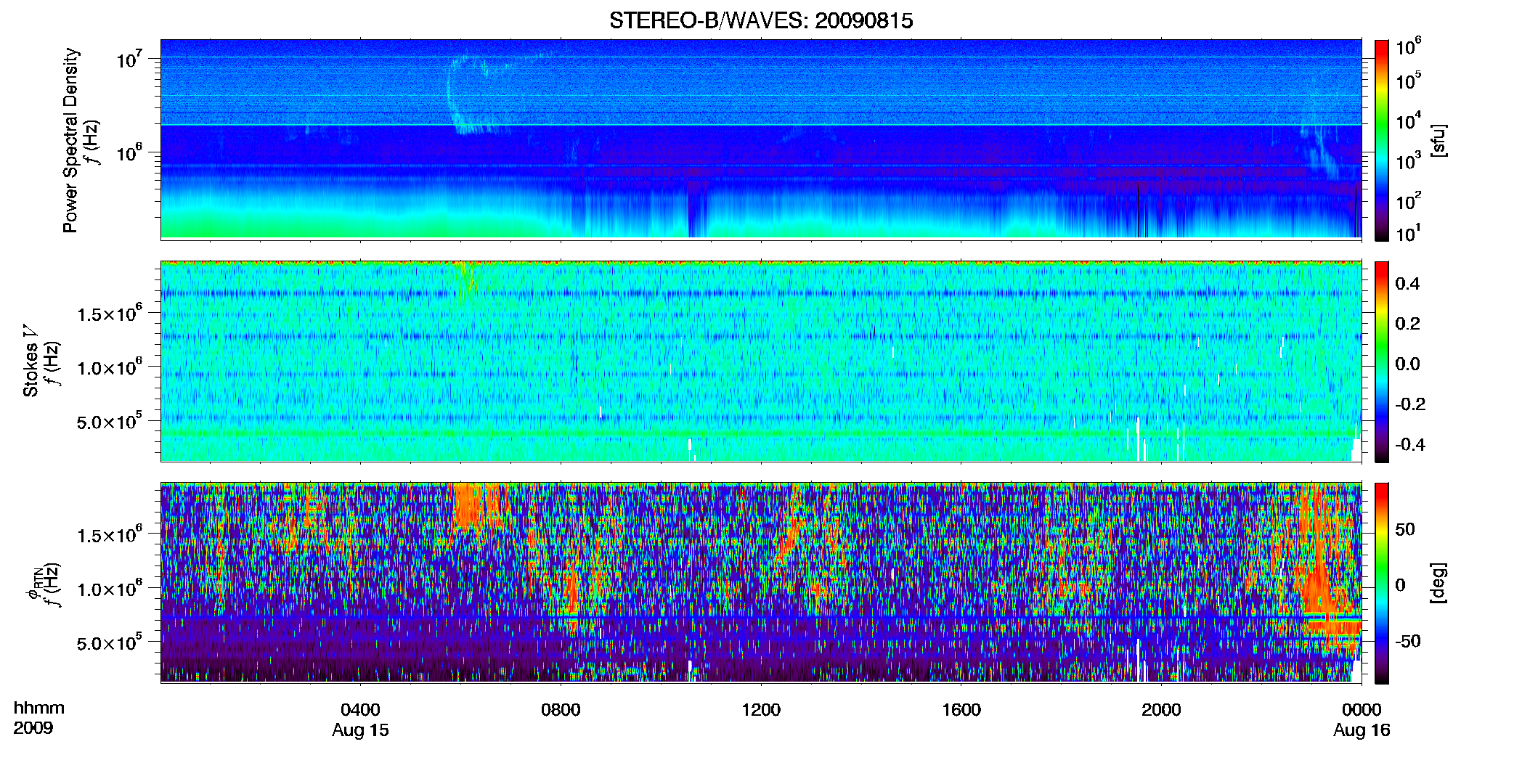This screenshot has width=1522, height=784.
Task: Click the hhmm axis unit label
Action: tap(38, 709)
